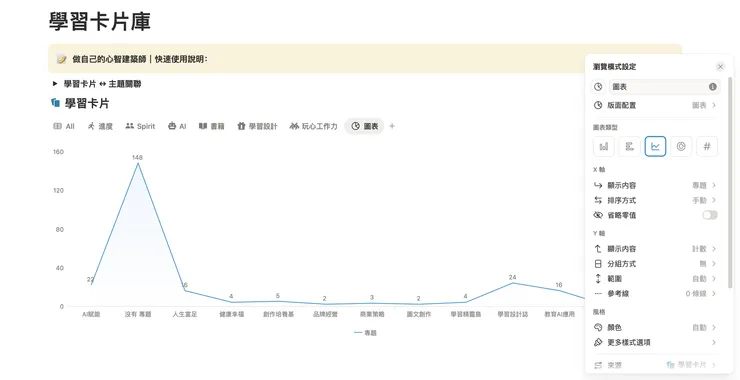The height and width of the screenshot is (380, 740).
Task: Switch to the 書籍 view tab
Action: (x=211, y=127)
